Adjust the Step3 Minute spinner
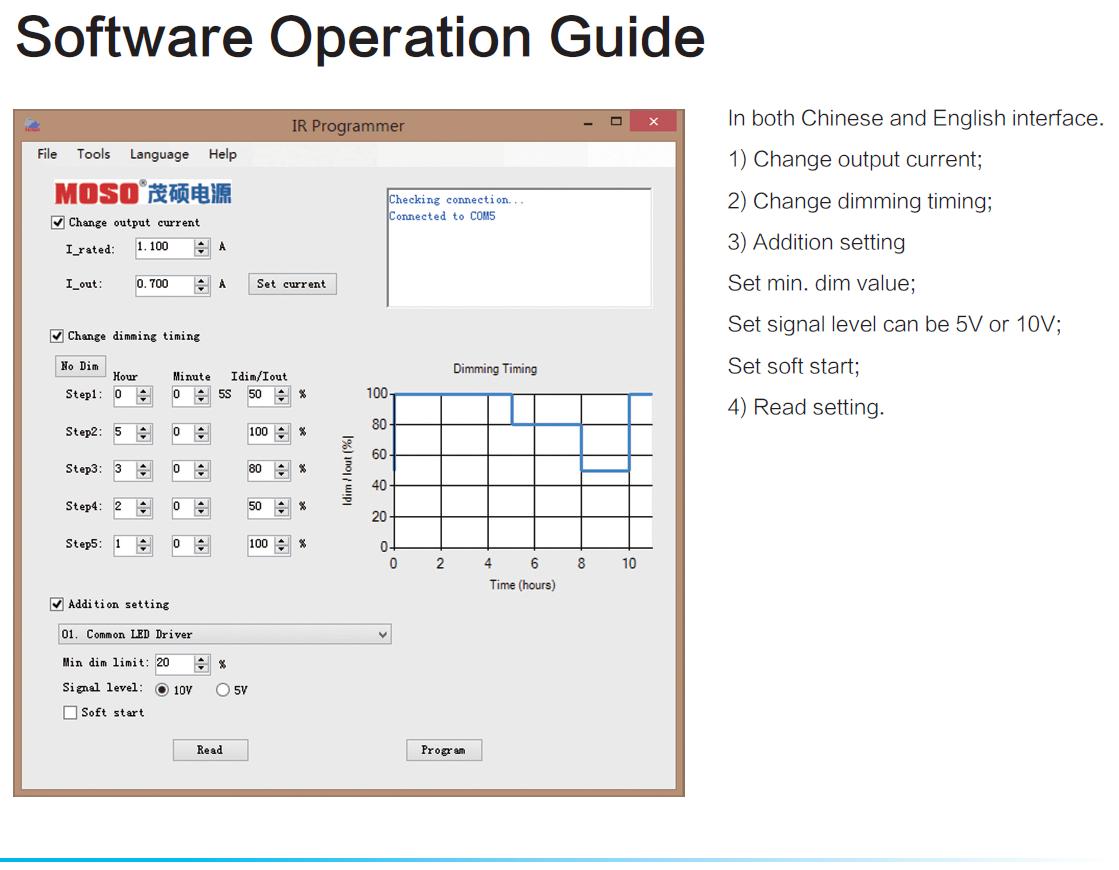The width and height of the screenshot is (1119, 870). point(202,470)
